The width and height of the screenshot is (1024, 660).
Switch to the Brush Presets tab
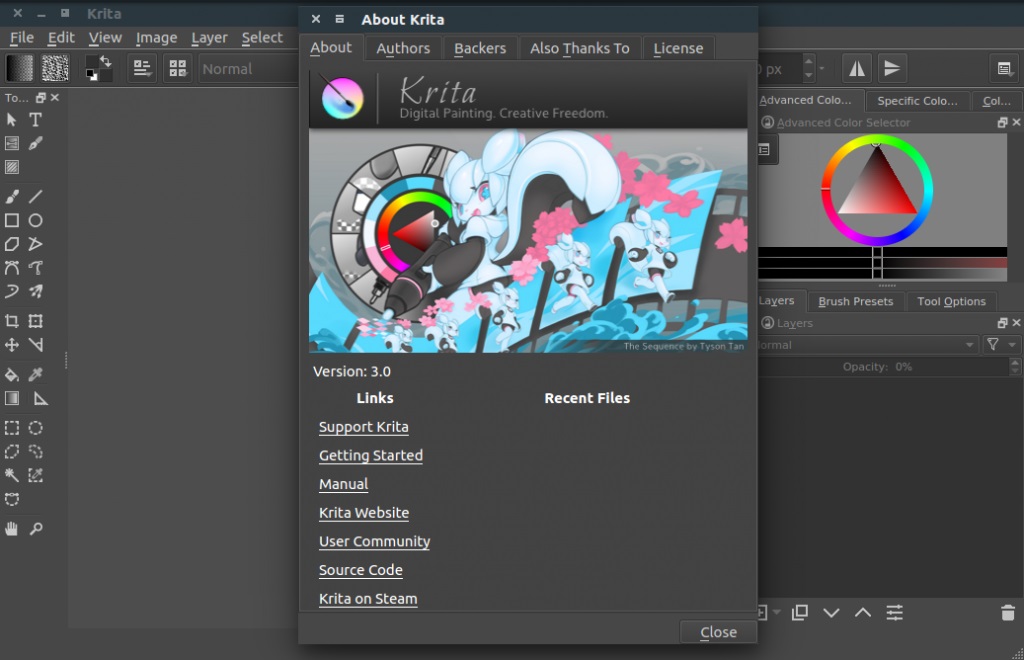coord(856,301)
